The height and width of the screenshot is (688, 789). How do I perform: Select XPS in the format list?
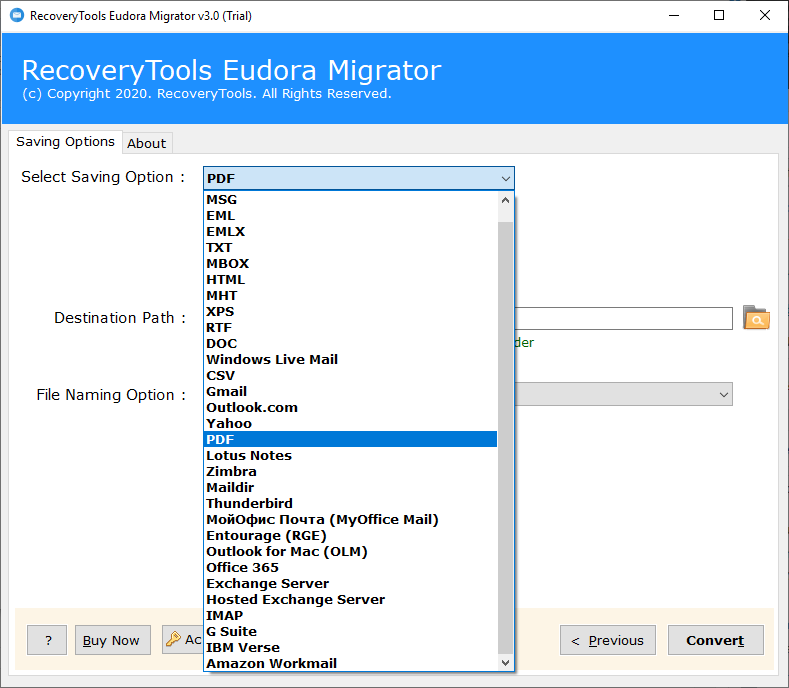[351, 312]
